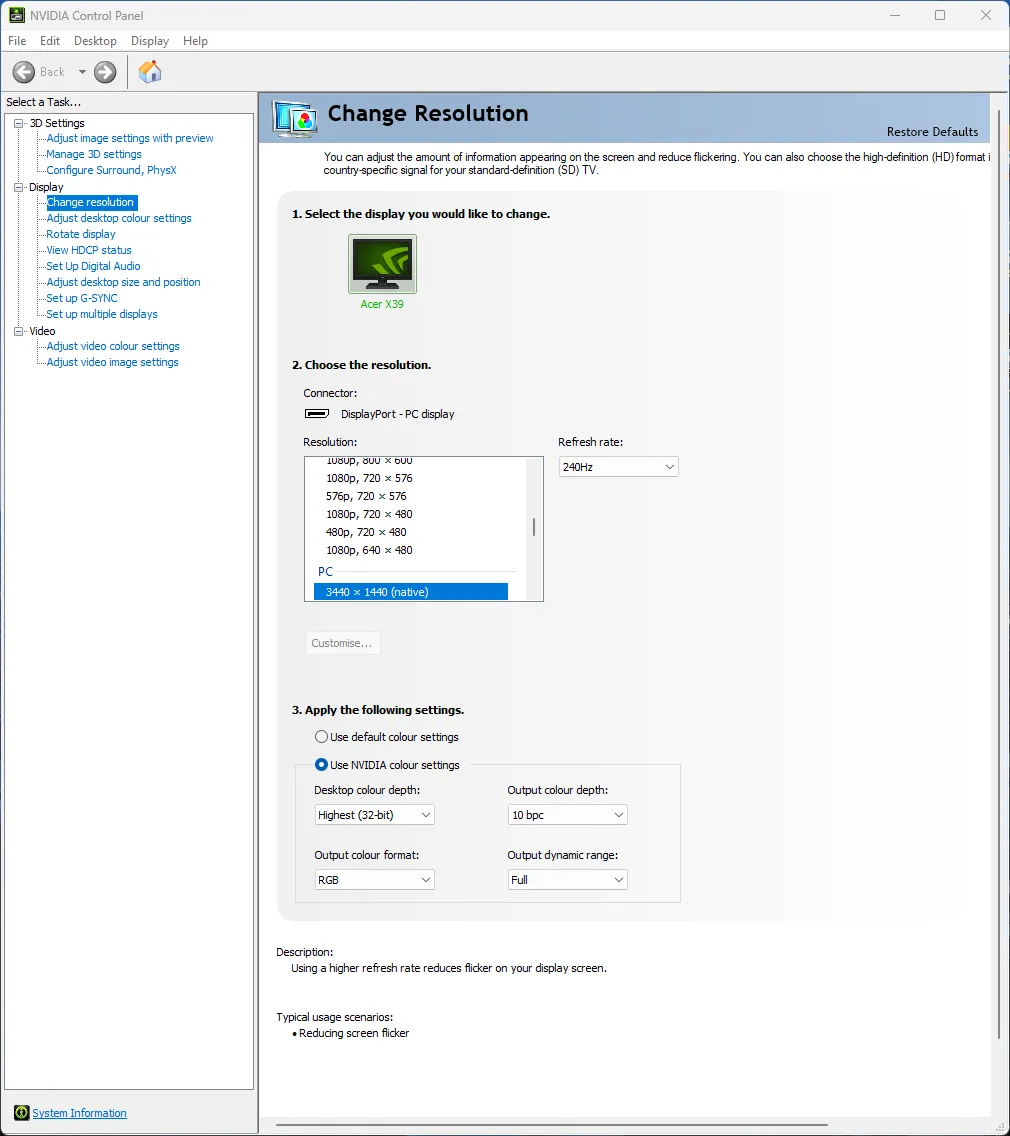Click Restore Defaults link
Screen dimensions: 1010x1136
[932, 132]
